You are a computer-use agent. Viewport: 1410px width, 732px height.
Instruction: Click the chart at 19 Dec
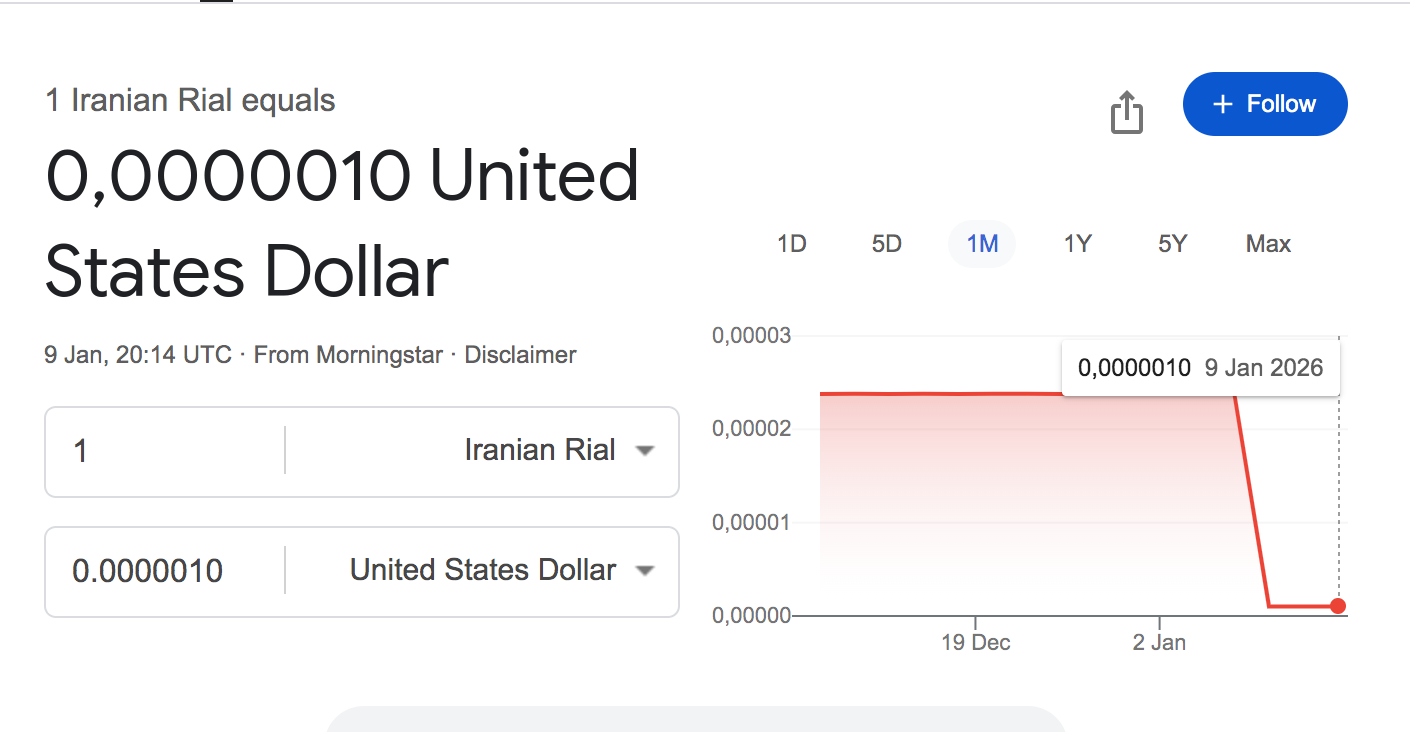click(975, 500)
